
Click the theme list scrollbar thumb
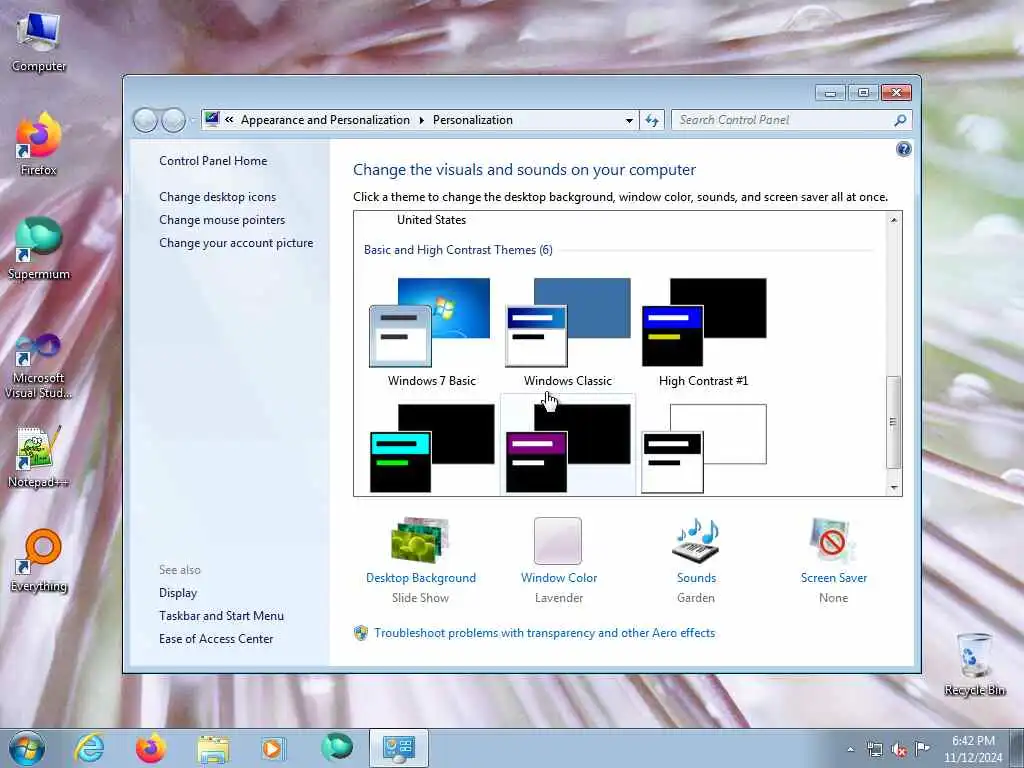[893, 422]
